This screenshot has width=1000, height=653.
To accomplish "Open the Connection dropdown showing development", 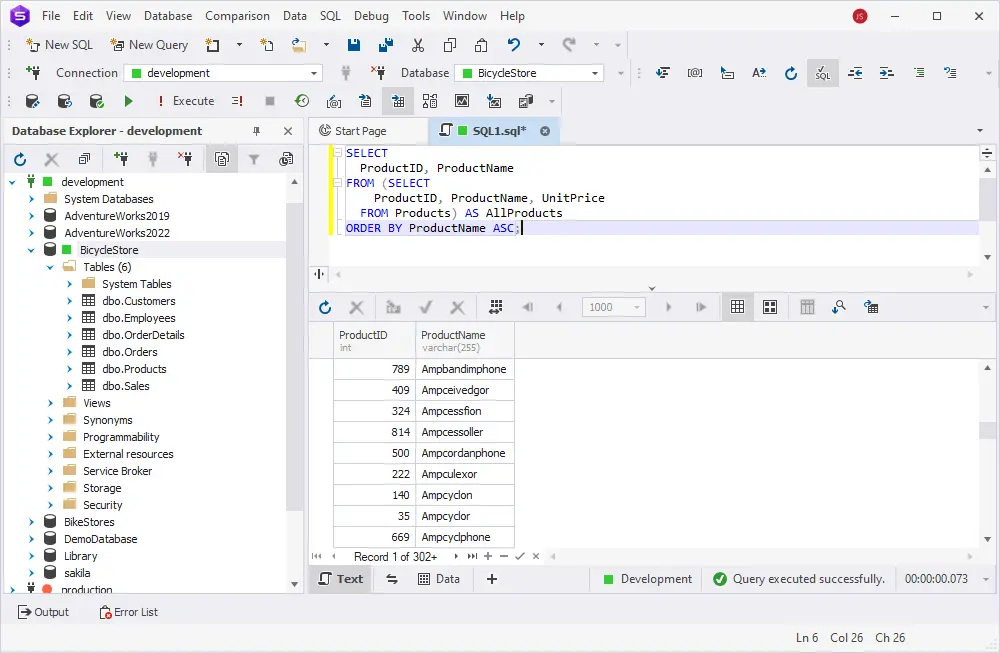I will [x=313, y=73].
